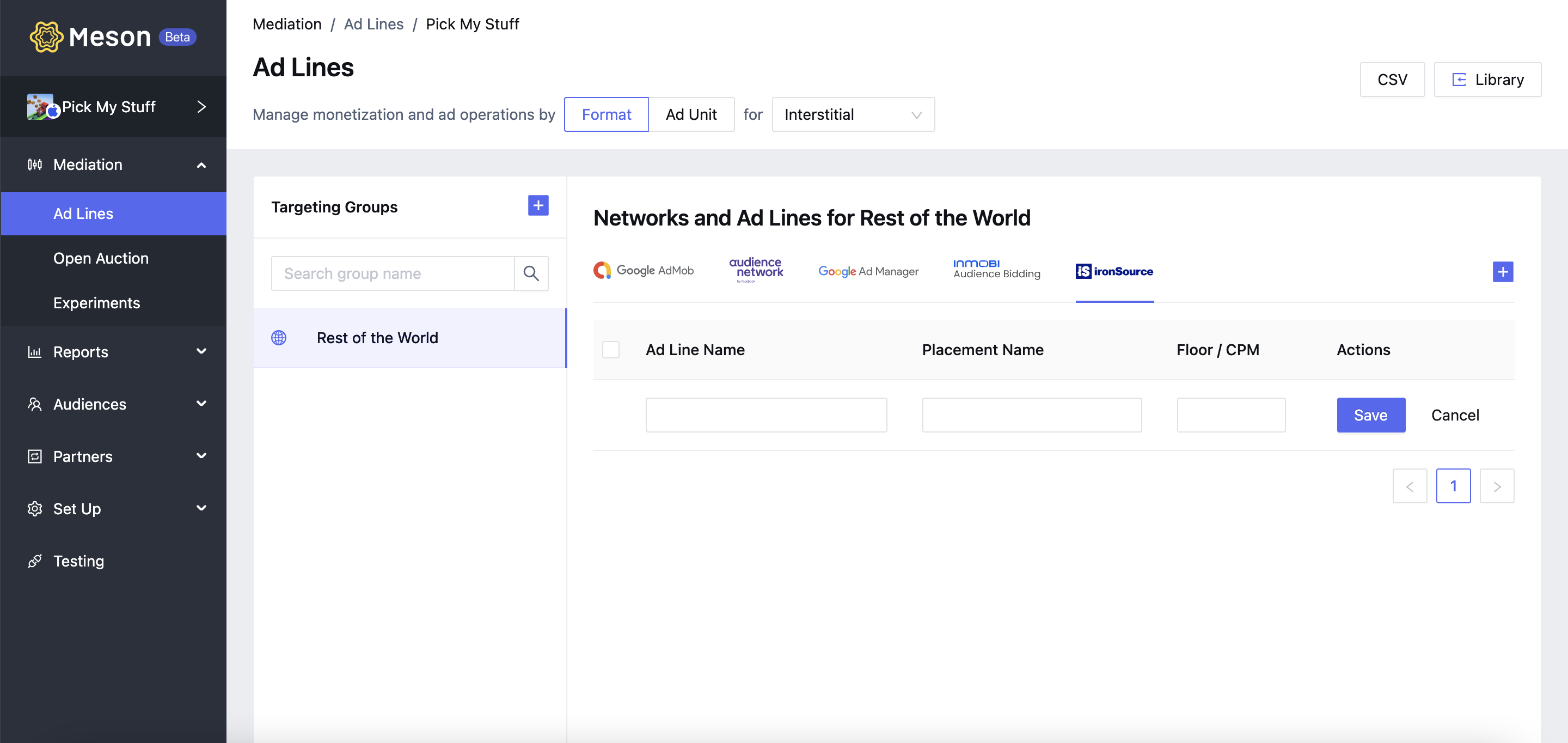Click the Beta badge
This screenshot has width=1568, height=743.
coord(177,37)
